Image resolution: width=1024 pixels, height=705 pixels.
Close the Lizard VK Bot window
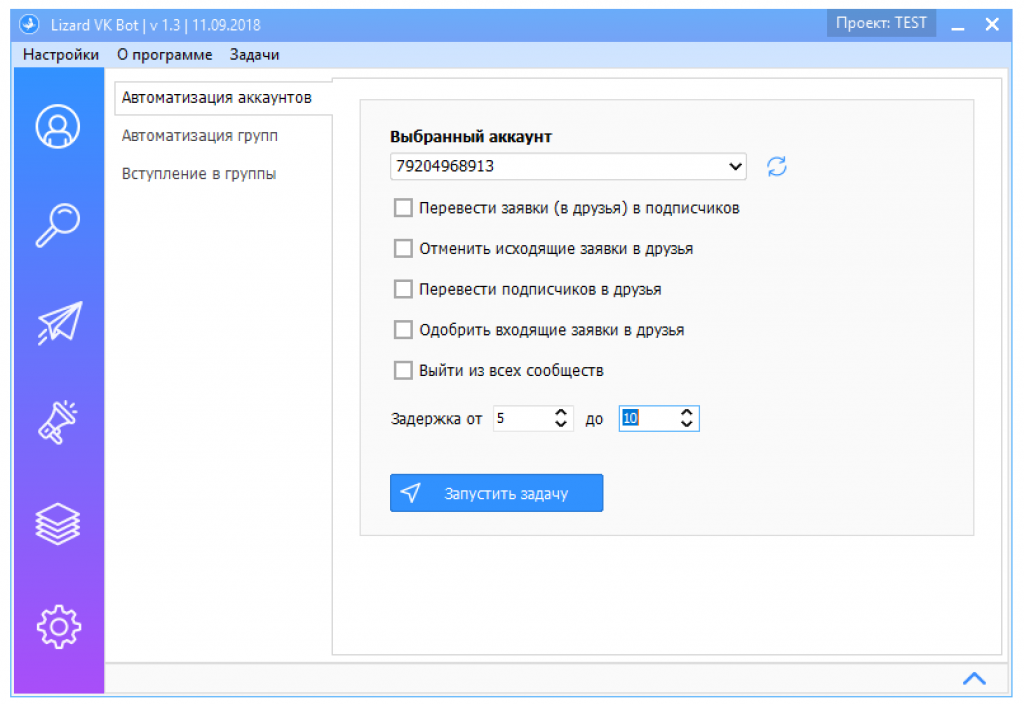coord(992,25)
